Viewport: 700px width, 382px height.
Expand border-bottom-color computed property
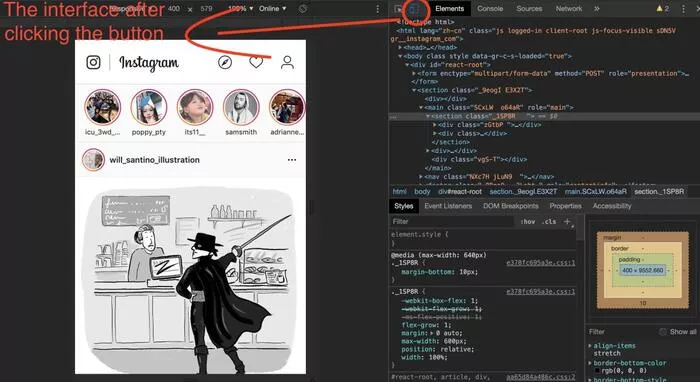pos(590,363)
